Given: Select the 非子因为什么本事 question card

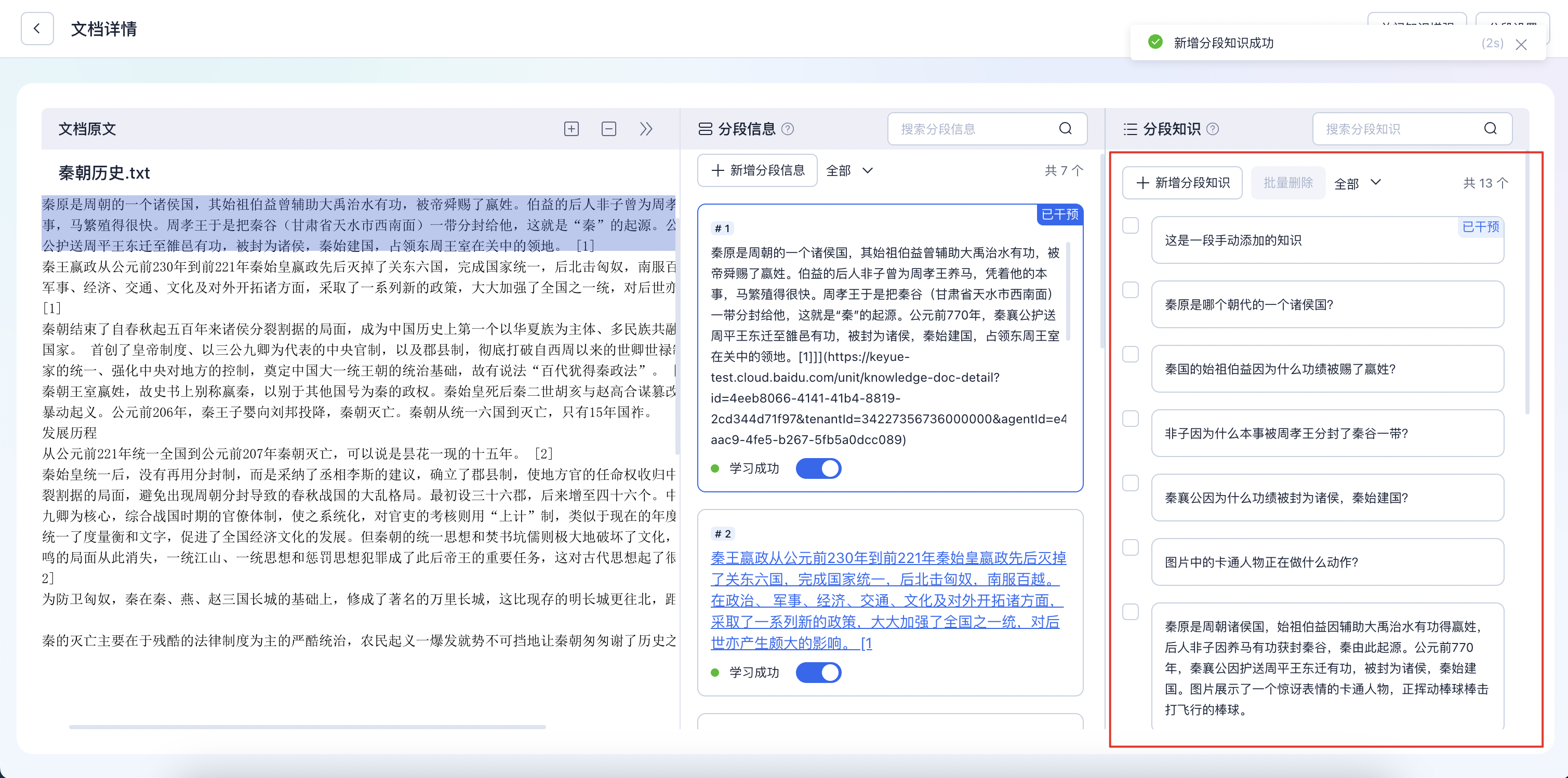Looking at the screenshot, I should point(1327,433).
